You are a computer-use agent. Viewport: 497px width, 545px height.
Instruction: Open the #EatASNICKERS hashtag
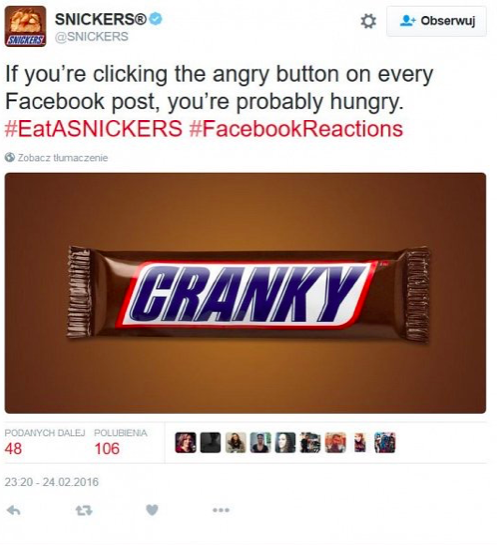point(93,129)
